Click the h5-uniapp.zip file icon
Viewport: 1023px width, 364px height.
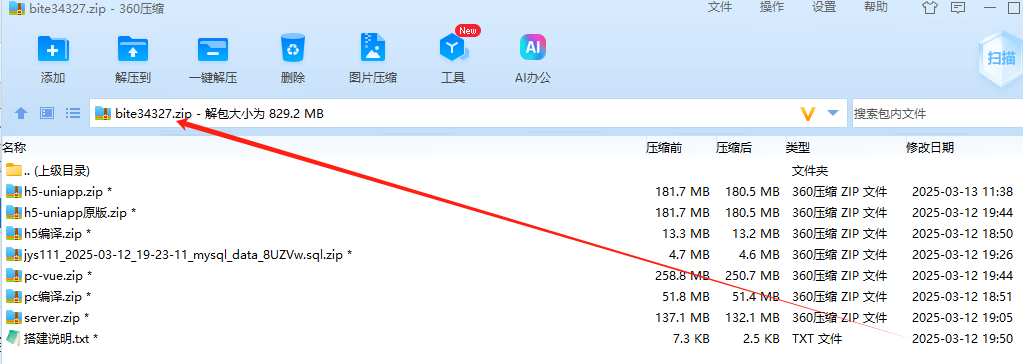[x=14, y=192]
